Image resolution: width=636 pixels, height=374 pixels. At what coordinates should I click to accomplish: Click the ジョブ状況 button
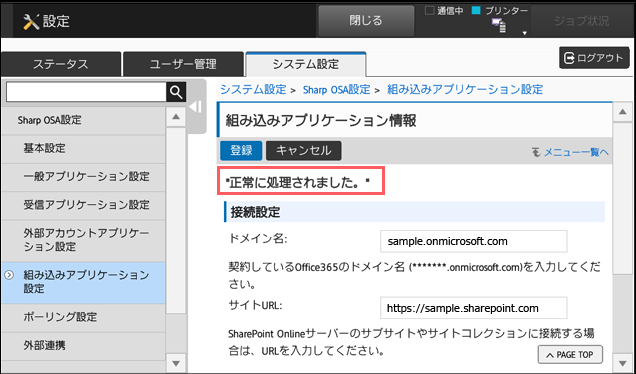(581, 21)
